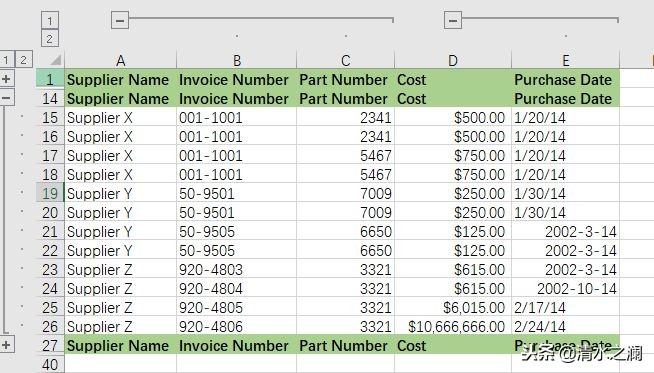Viewport: 654px width, 373px height.
Task: Select '$500.00' in row 15
Action: point(453,117)
